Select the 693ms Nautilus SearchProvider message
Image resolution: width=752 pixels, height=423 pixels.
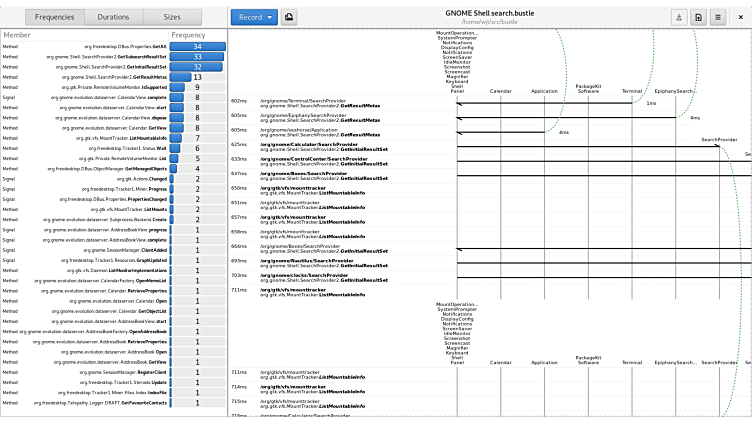[320, 262]
